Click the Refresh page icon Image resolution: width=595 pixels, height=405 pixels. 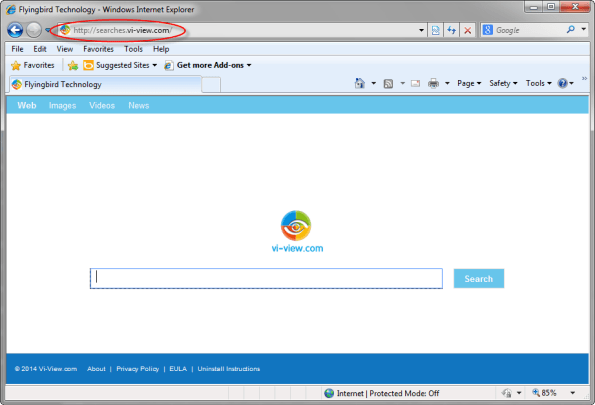pyautogui.click(x=451, y=30)
